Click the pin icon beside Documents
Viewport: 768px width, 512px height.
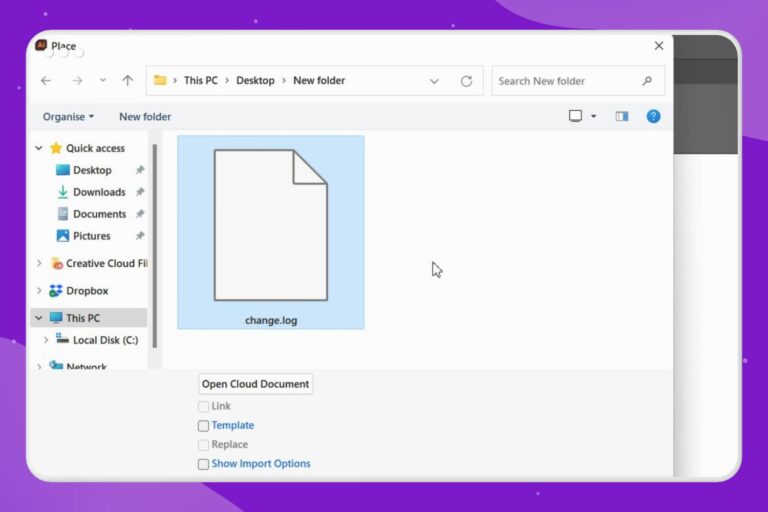coord(140,214)
